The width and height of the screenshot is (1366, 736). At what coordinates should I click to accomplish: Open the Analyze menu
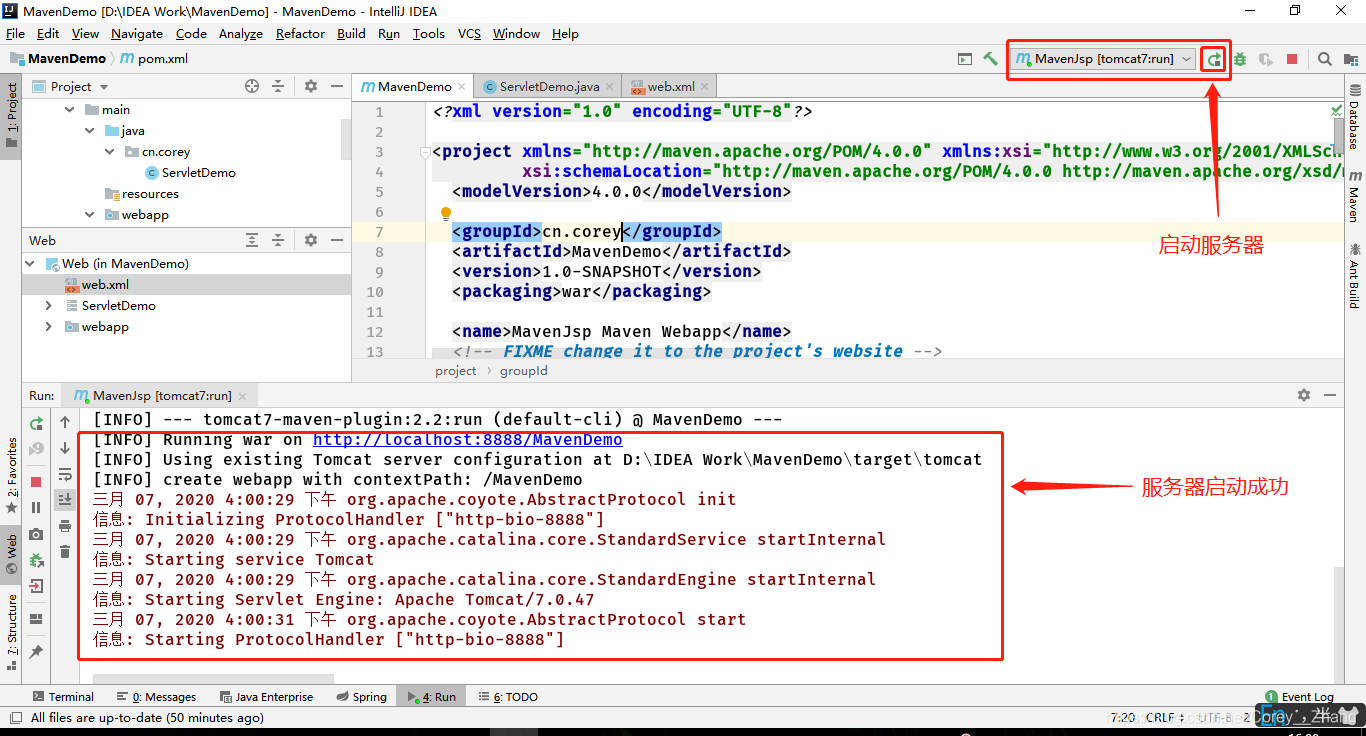coord(240,33)
